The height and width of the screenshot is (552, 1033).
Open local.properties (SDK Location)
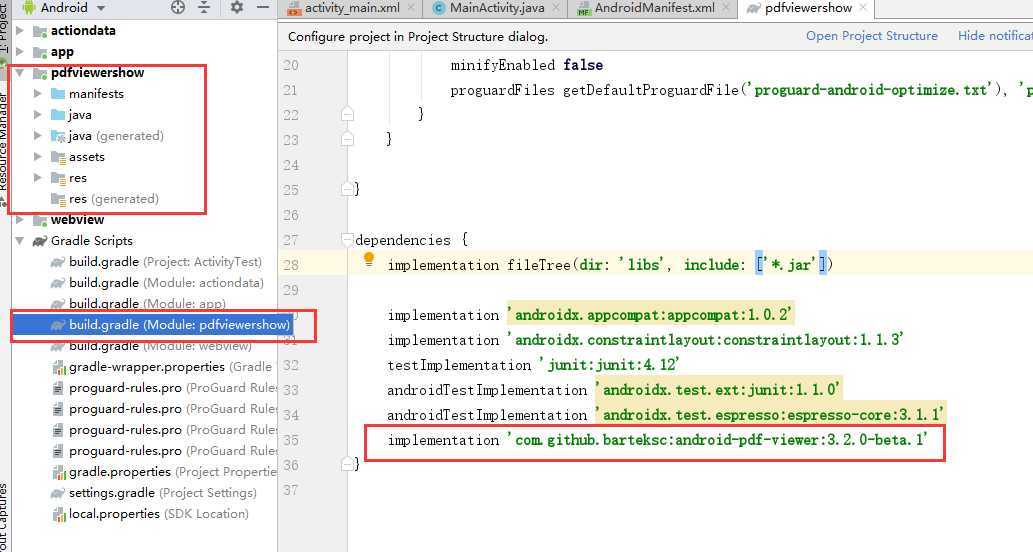pyautogui.click(x=159, y=514)
